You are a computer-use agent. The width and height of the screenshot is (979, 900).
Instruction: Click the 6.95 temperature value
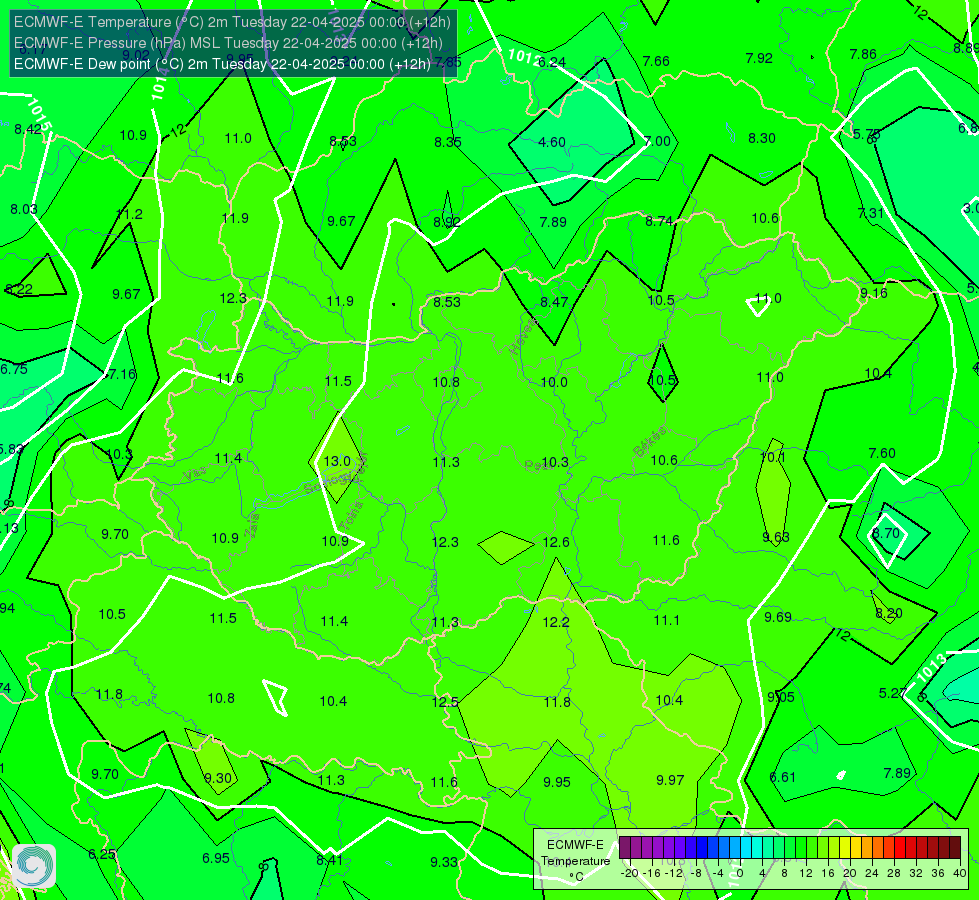pyautogui.click(x=215, y=858)
